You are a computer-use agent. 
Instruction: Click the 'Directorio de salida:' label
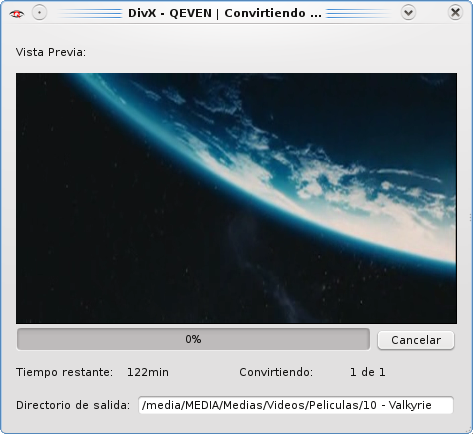pos(73,405)
